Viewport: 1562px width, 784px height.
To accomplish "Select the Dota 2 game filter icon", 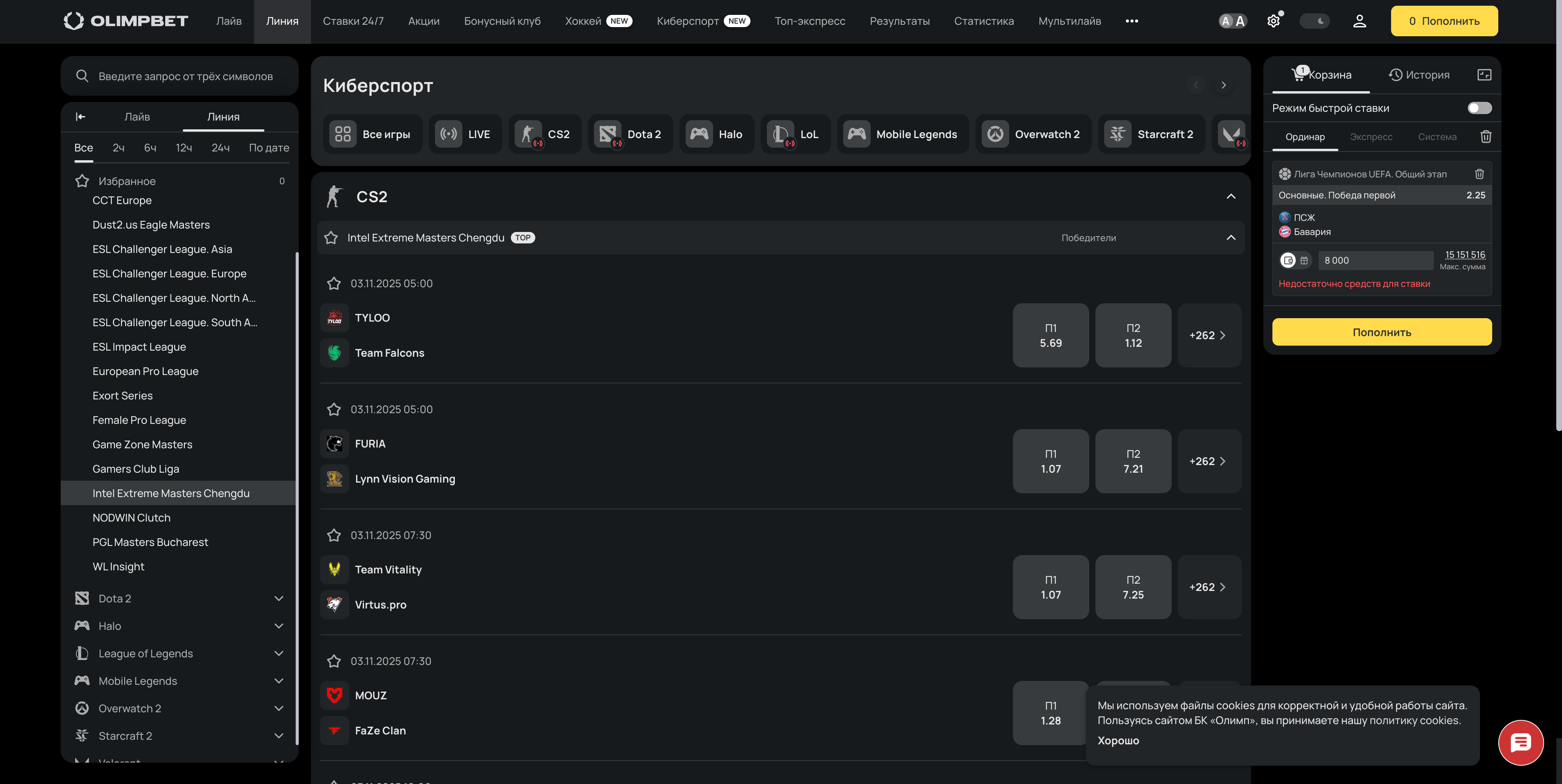I will [608, 134].
